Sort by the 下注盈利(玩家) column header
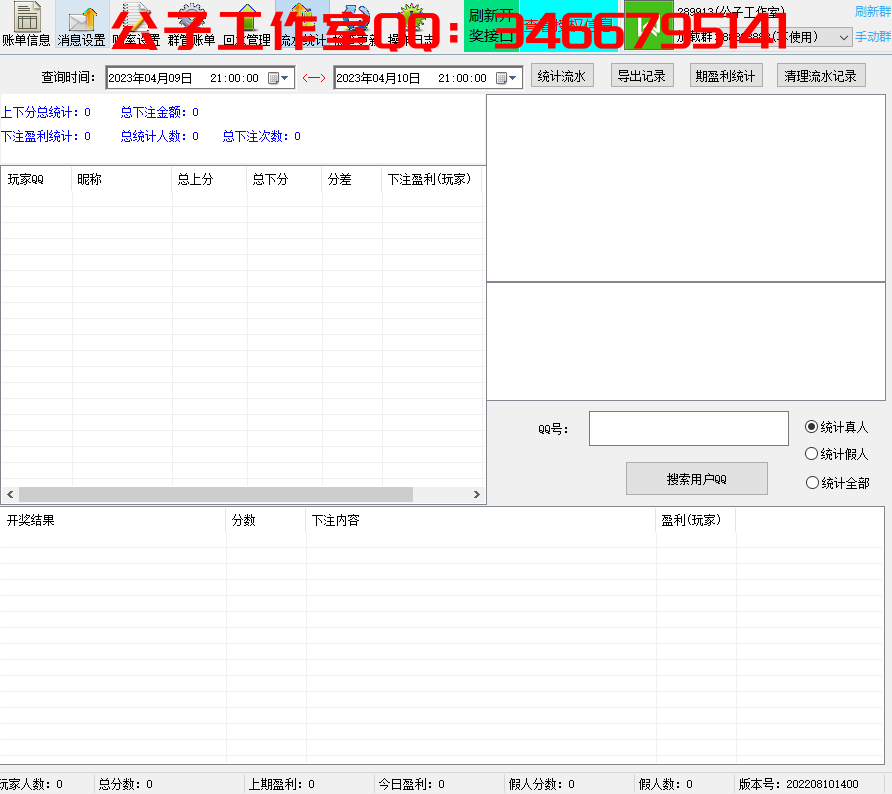The image size is (892, 794). 432,179
